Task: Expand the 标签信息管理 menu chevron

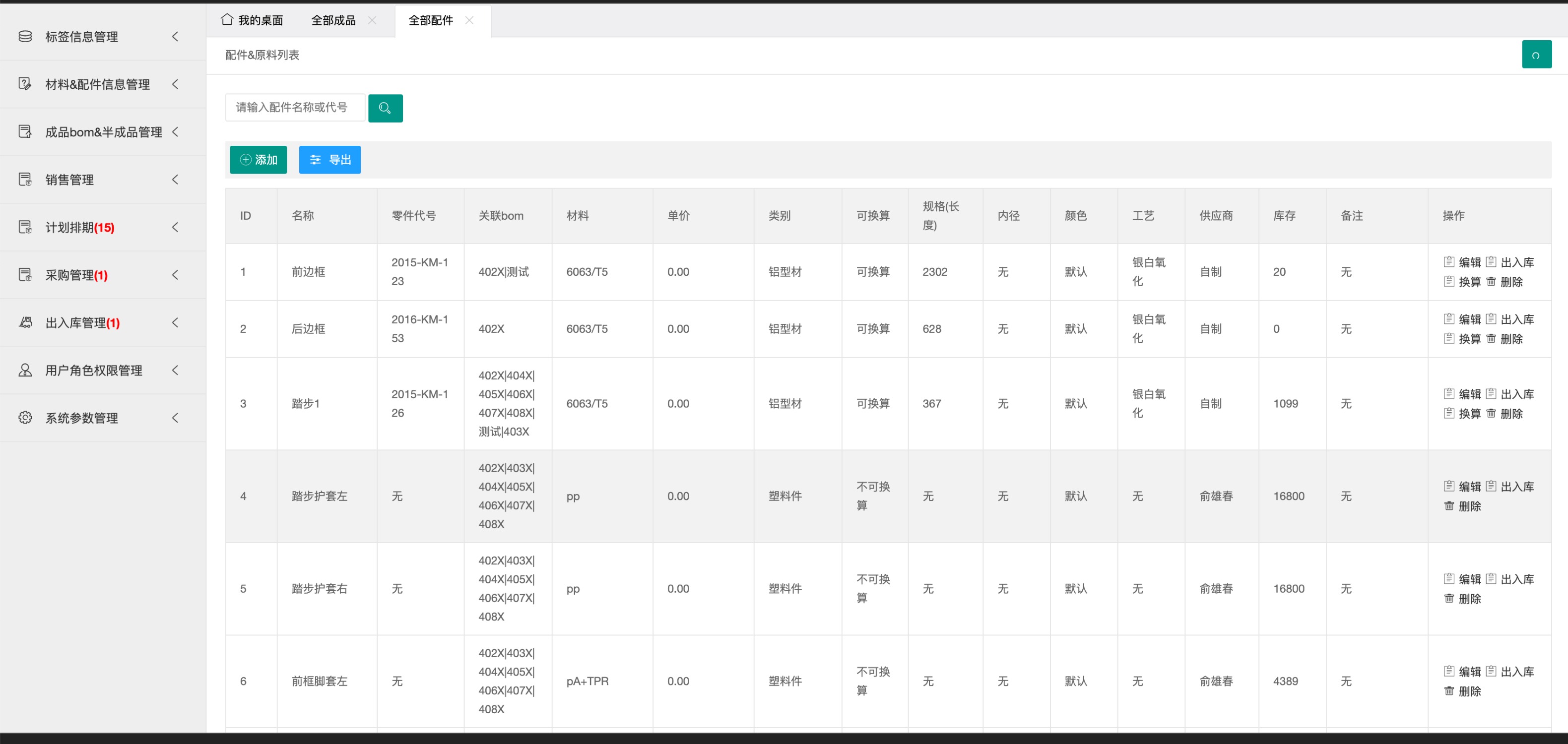Action: (x=175, y=37)
